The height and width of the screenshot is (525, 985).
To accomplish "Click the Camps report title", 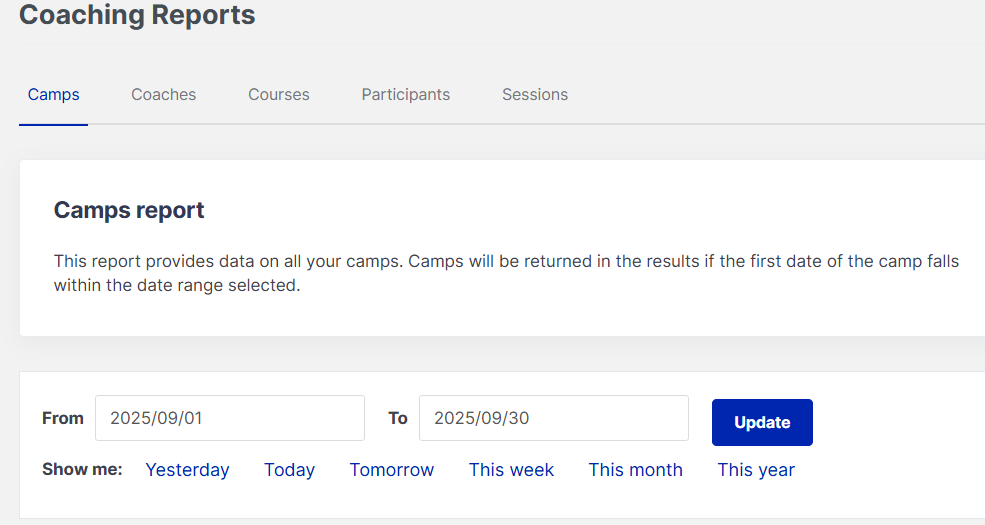I will (129, 210).
